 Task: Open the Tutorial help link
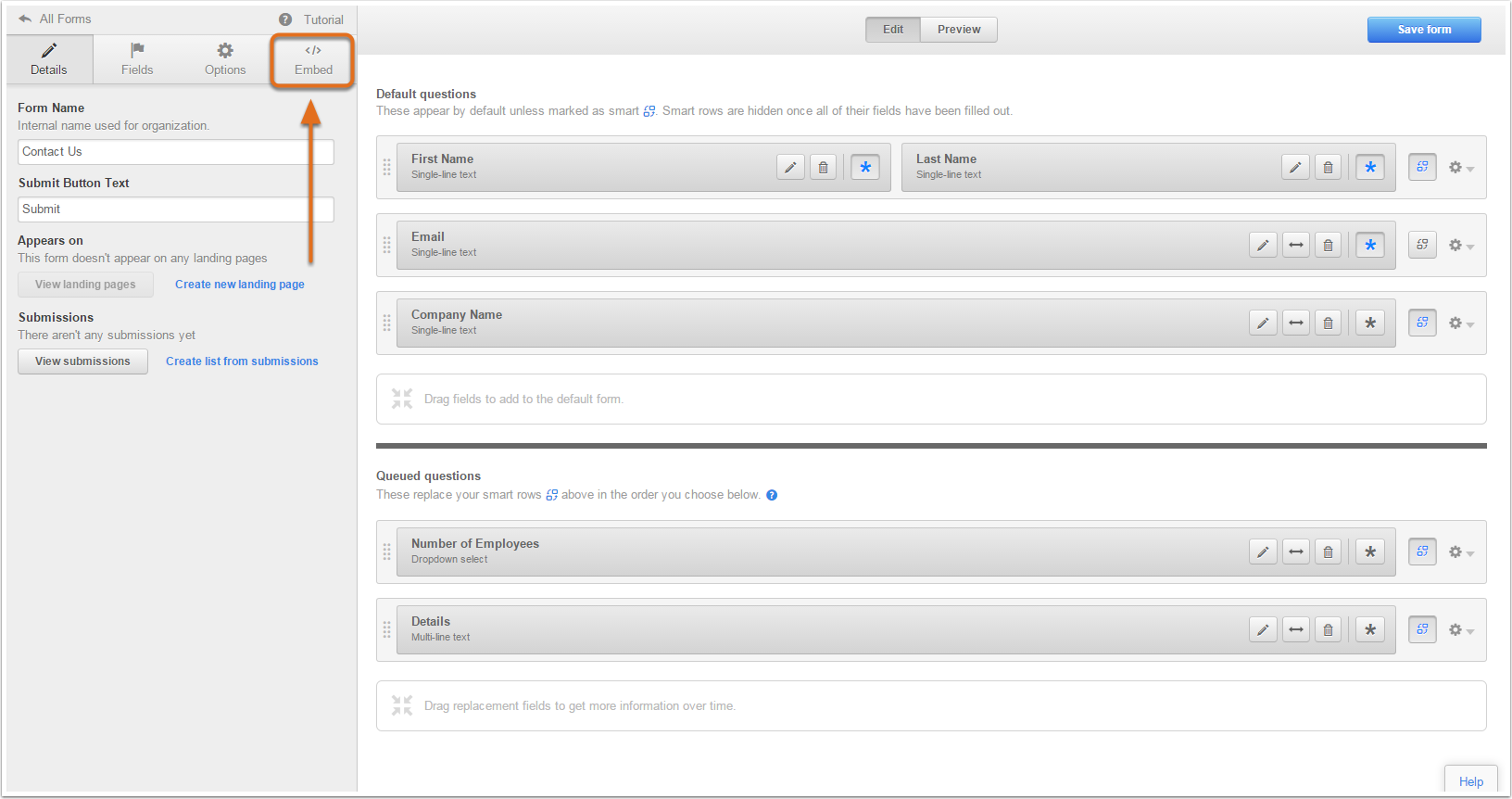(x=312, y=19)
